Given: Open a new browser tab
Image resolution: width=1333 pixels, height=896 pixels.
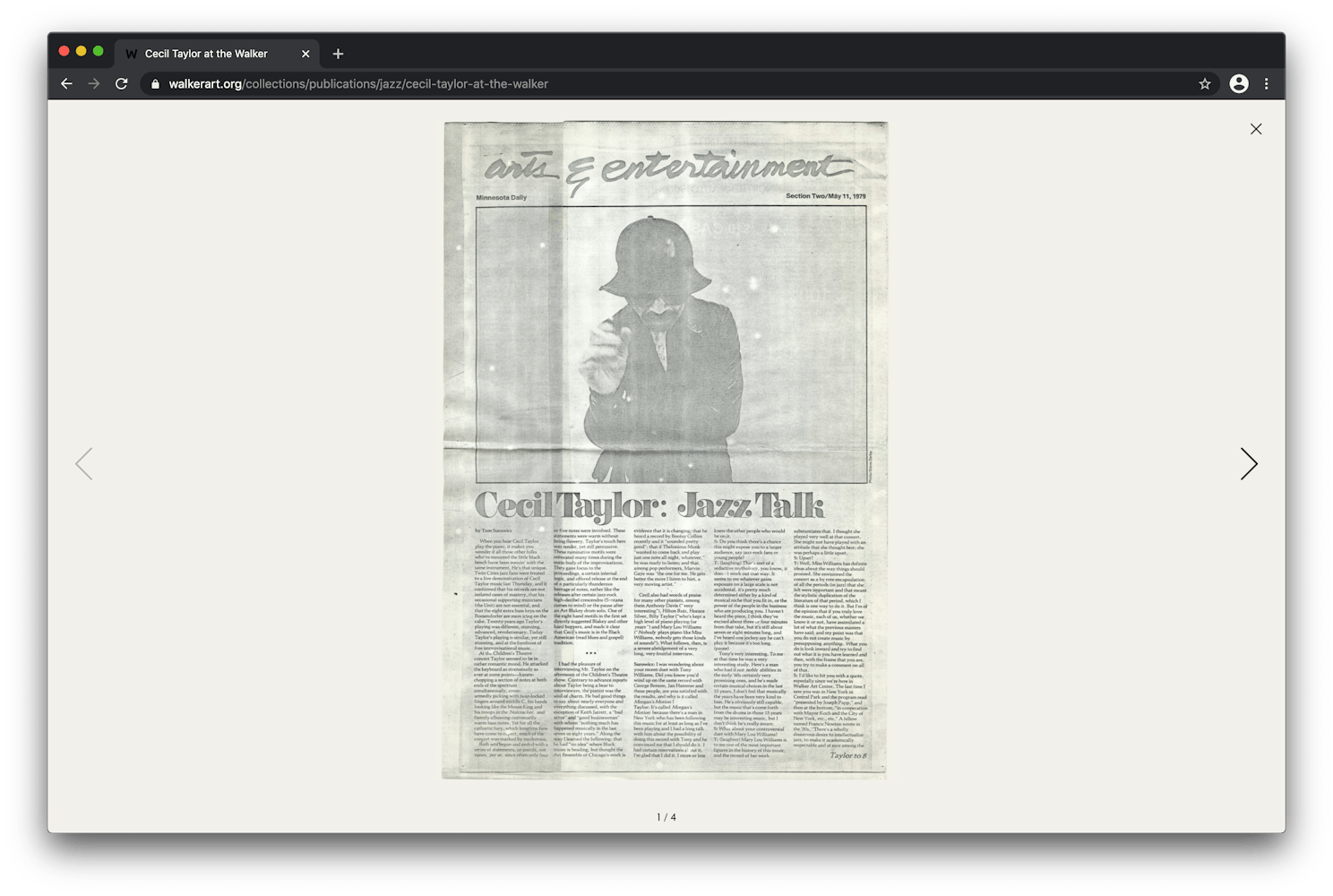Looking at the screenshot, I should click(338, 54).
